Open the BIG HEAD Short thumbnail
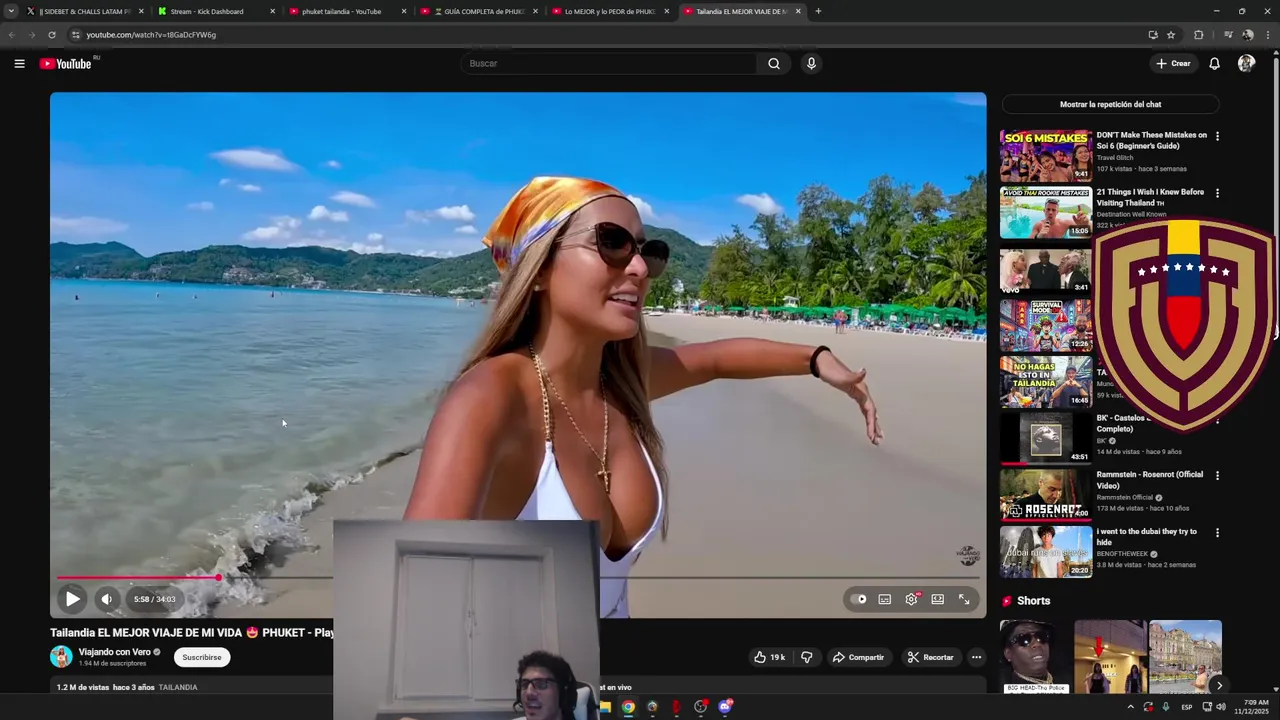Viewport: 1280px width, 720px height. pyautogui.click(x=1035, y=657)
